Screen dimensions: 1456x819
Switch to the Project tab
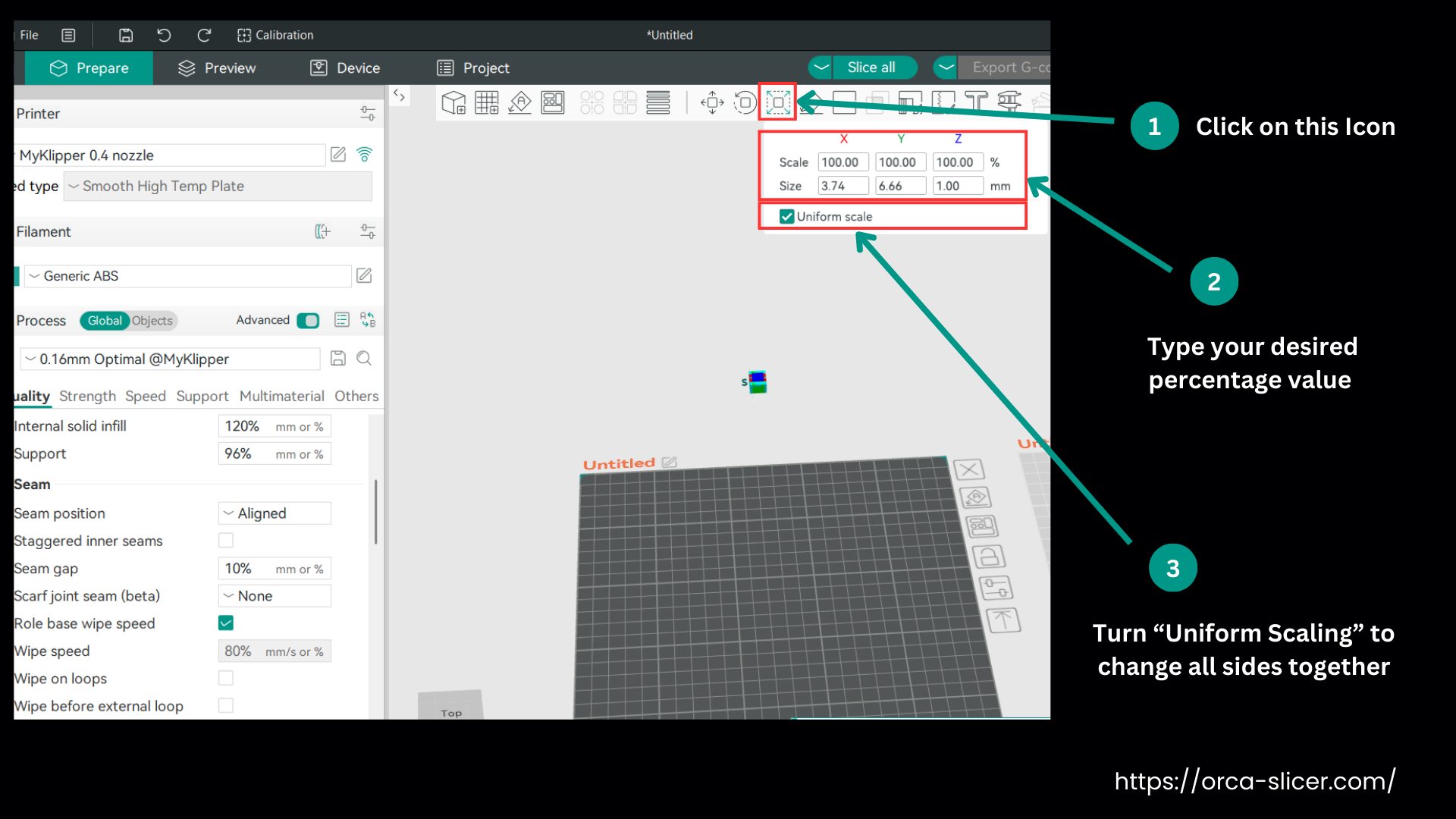[x=473, y=68]
